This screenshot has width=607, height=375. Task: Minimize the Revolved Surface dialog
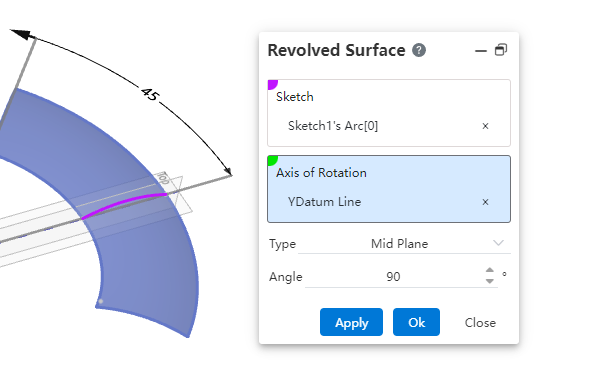click(x=480, y=51)
